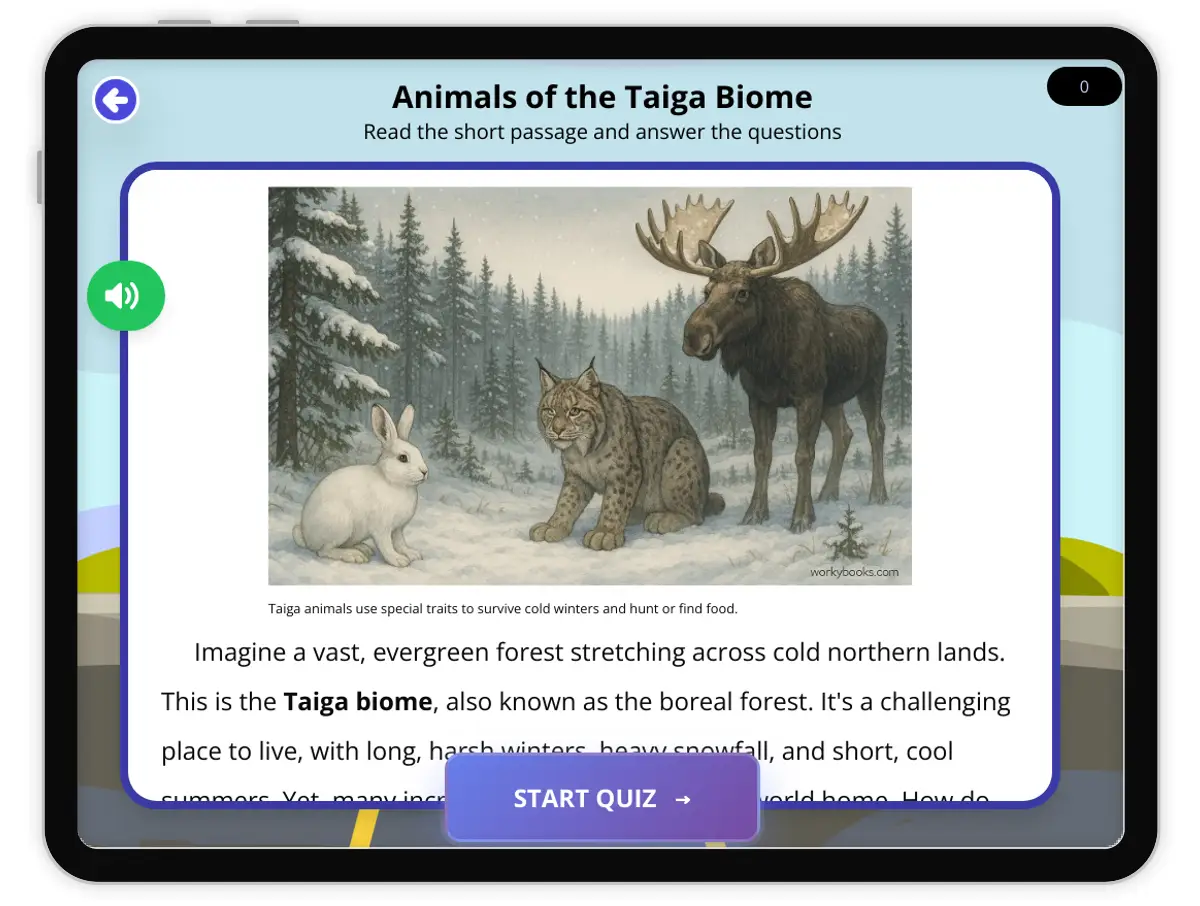This screenshot has height=906, width=1200.
Task: Tap the passage line starting 'Imagine a vast'
Action: [599, 652]
